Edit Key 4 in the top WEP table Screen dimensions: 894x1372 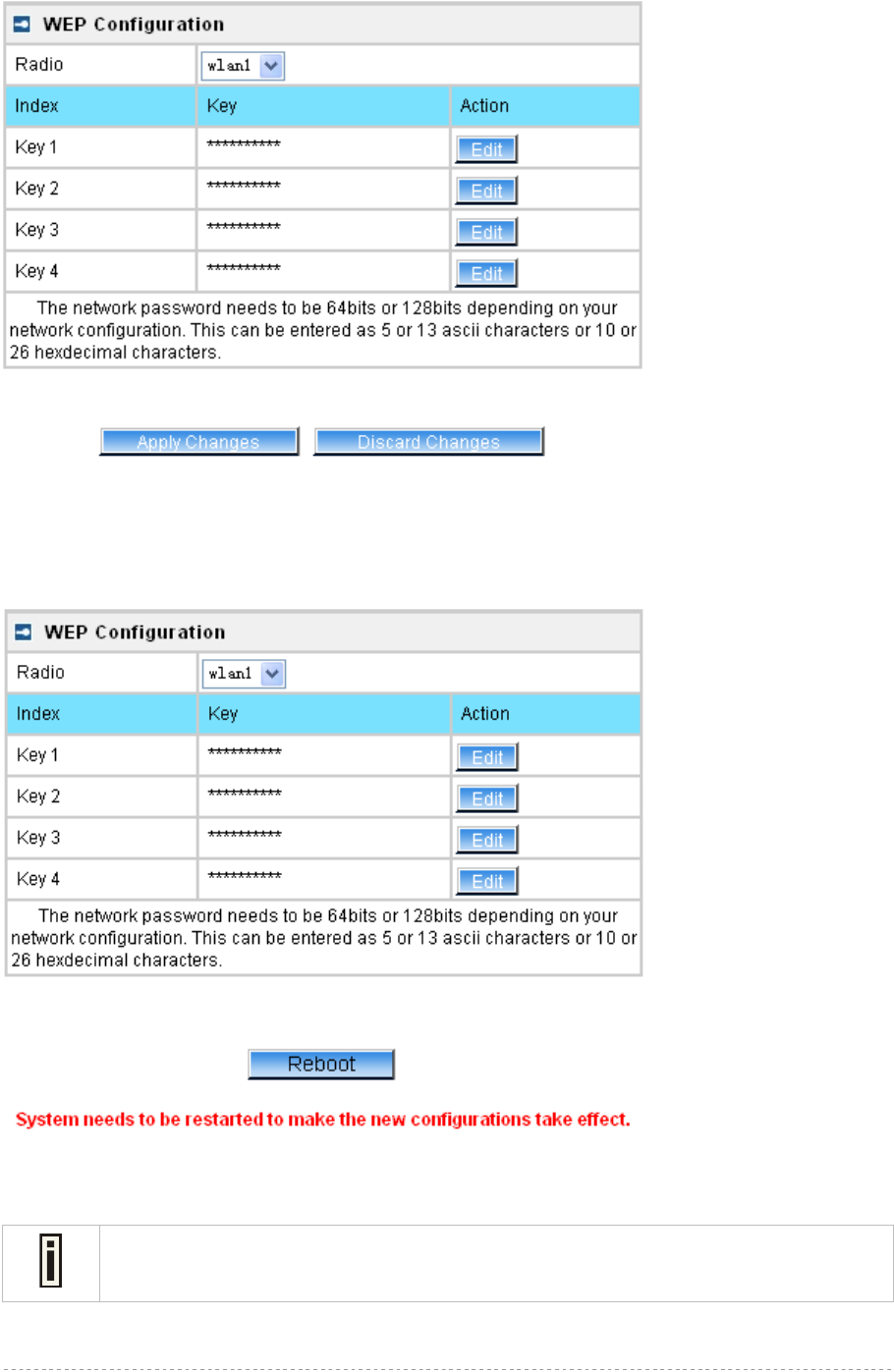(486, 273)
